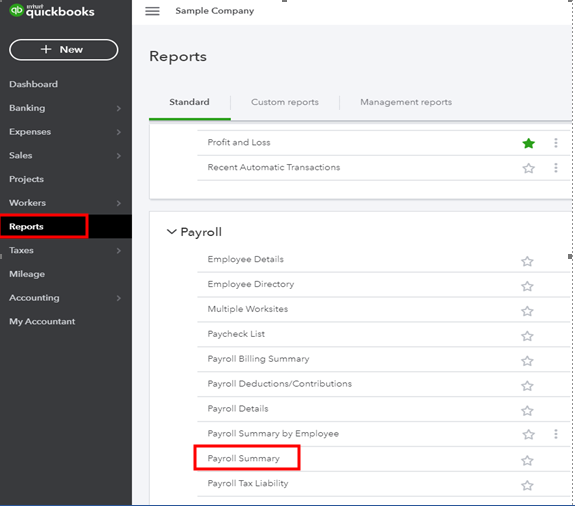Open more options for Profit and Loss

[x=556, y=143]
